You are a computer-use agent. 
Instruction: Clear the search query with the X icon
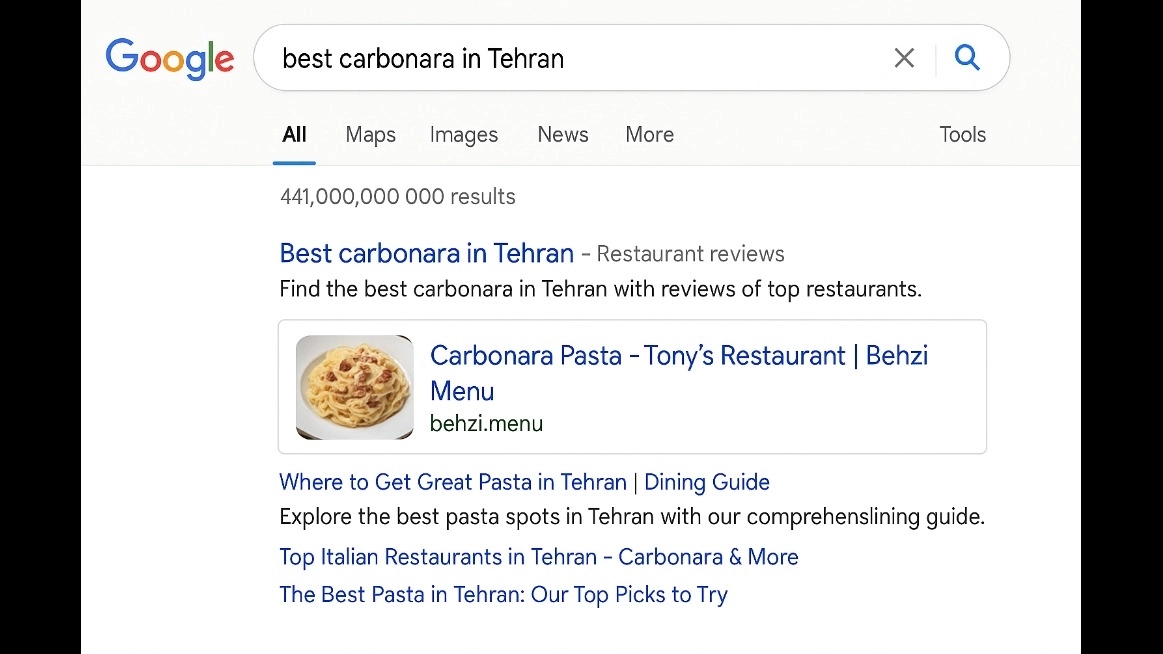point(904,58)
